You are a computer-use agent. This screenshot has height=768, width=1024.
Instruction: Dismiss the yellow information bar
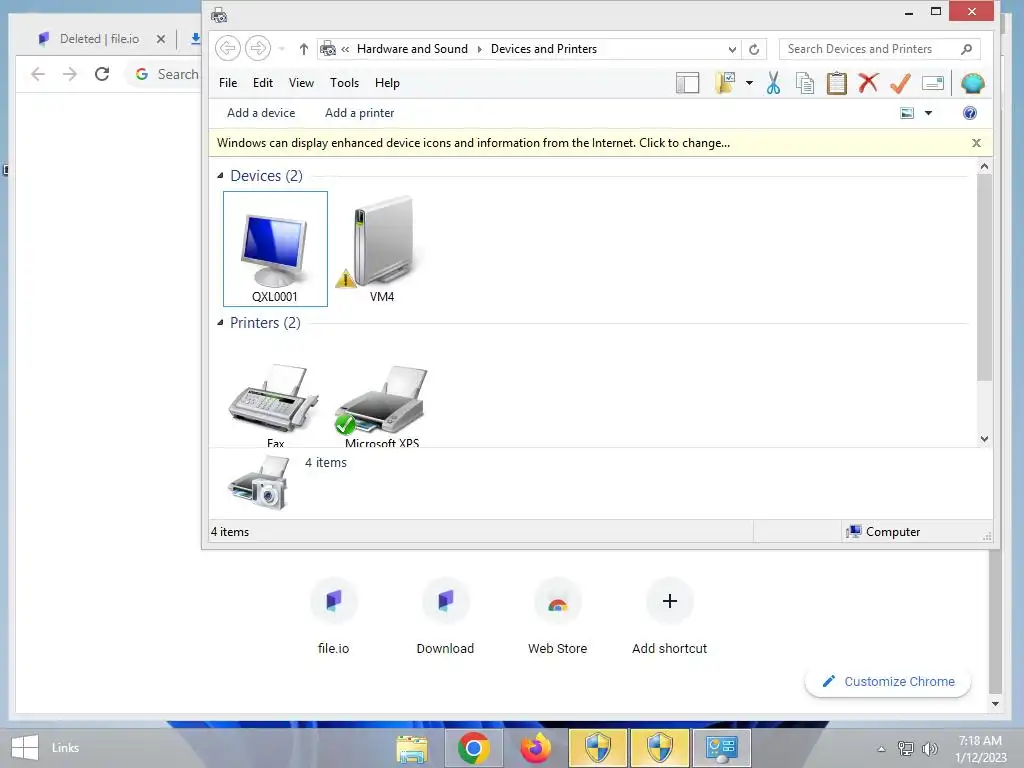point(976,143)
